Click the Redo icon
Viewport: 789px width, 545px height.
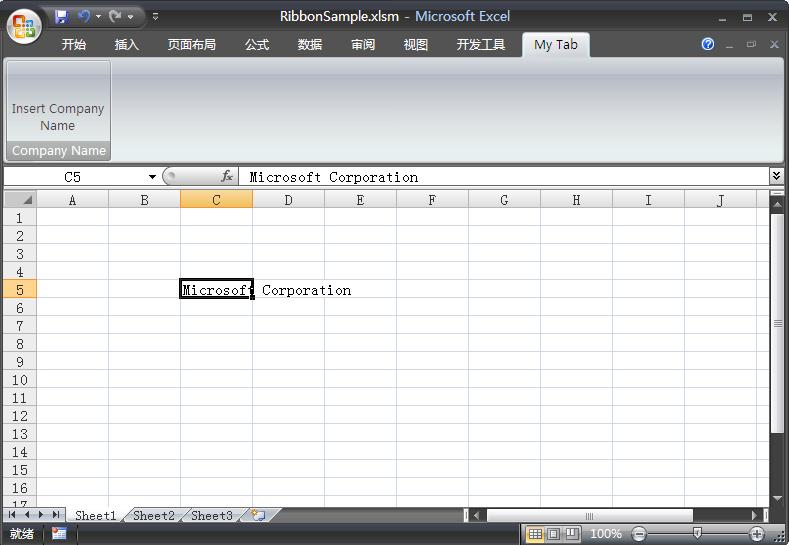(x=115, y=17)
